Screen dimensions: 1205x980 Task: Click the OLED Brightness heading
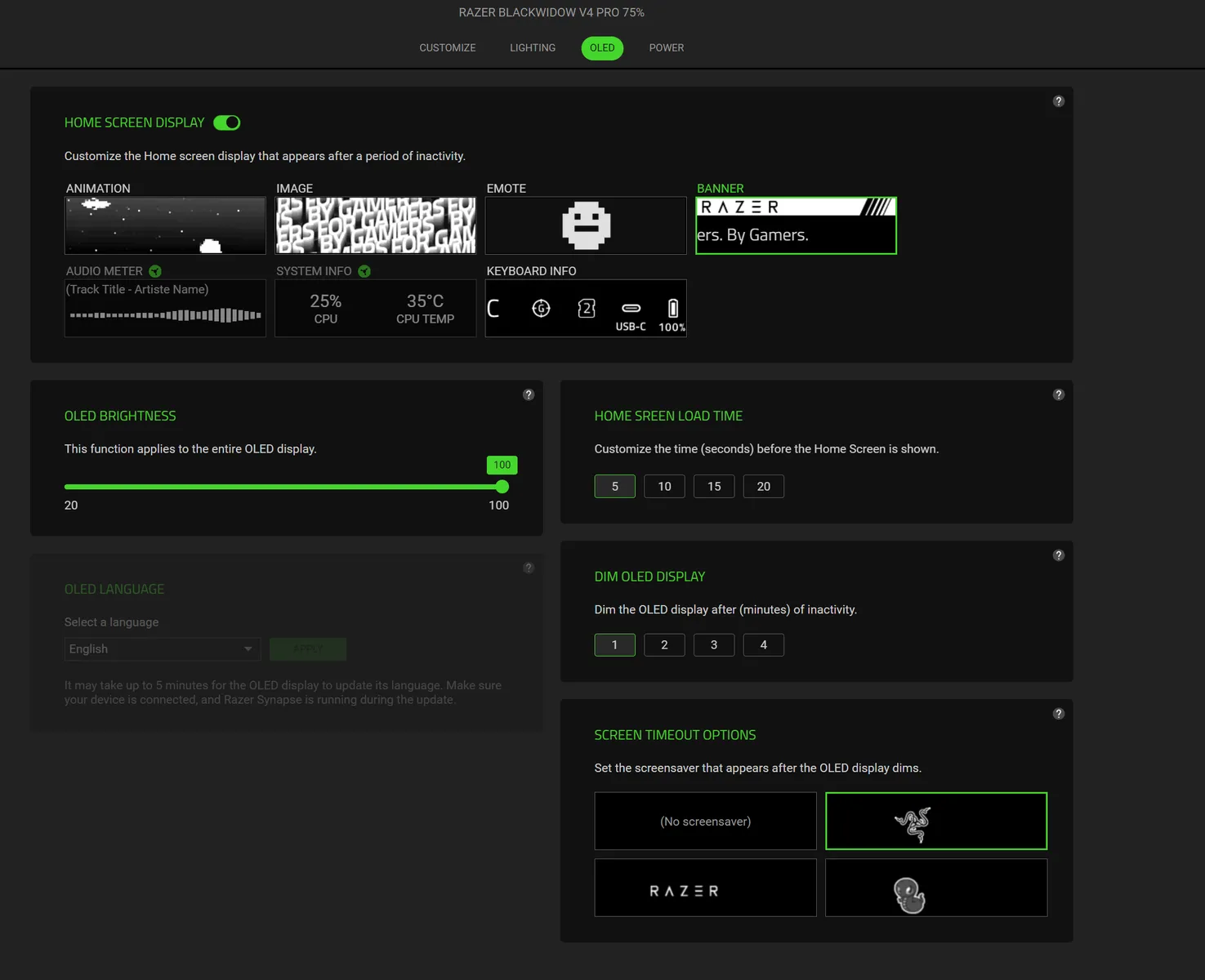click(120, 416)
